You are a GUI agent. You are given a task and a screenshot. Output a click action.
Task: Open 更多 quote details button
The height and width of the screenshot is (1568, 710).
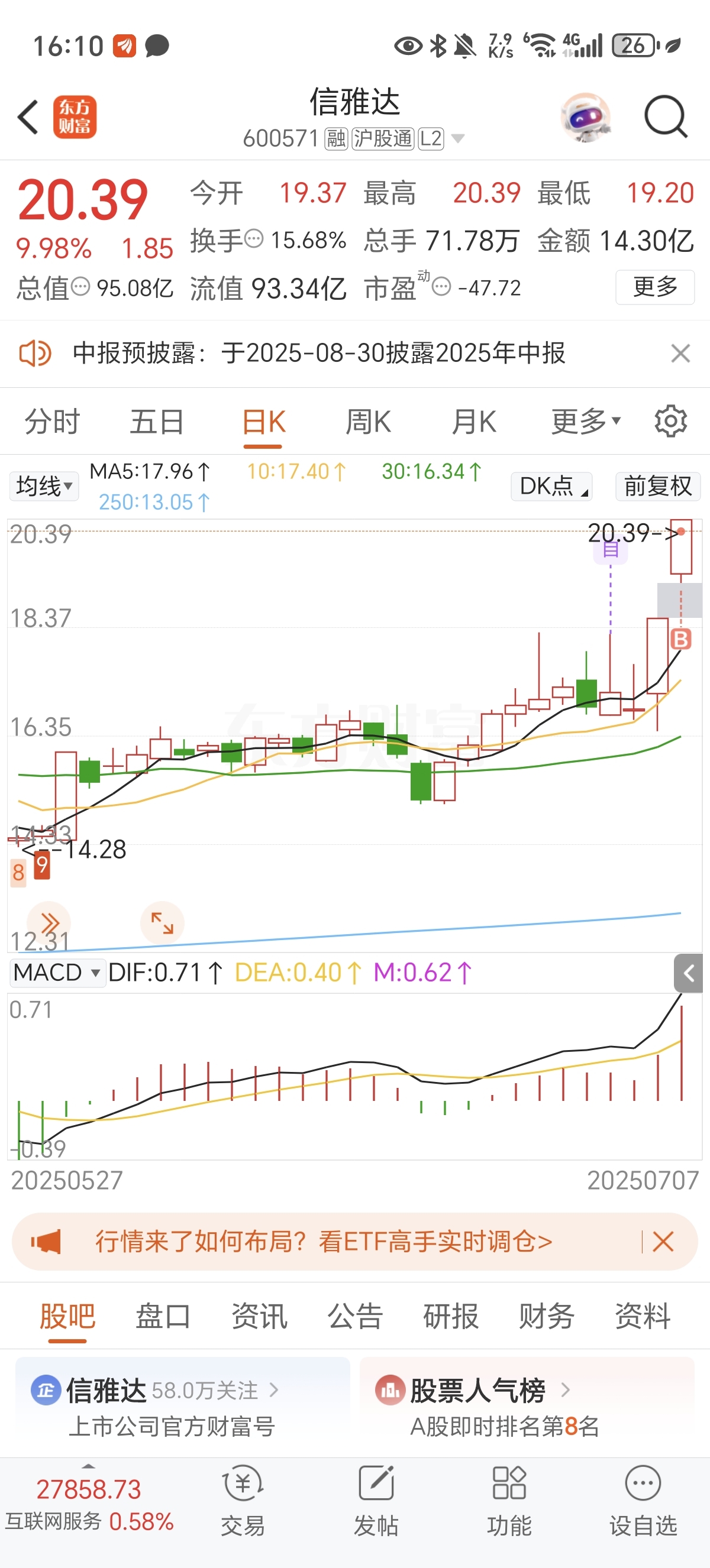[x=654, y=287]
